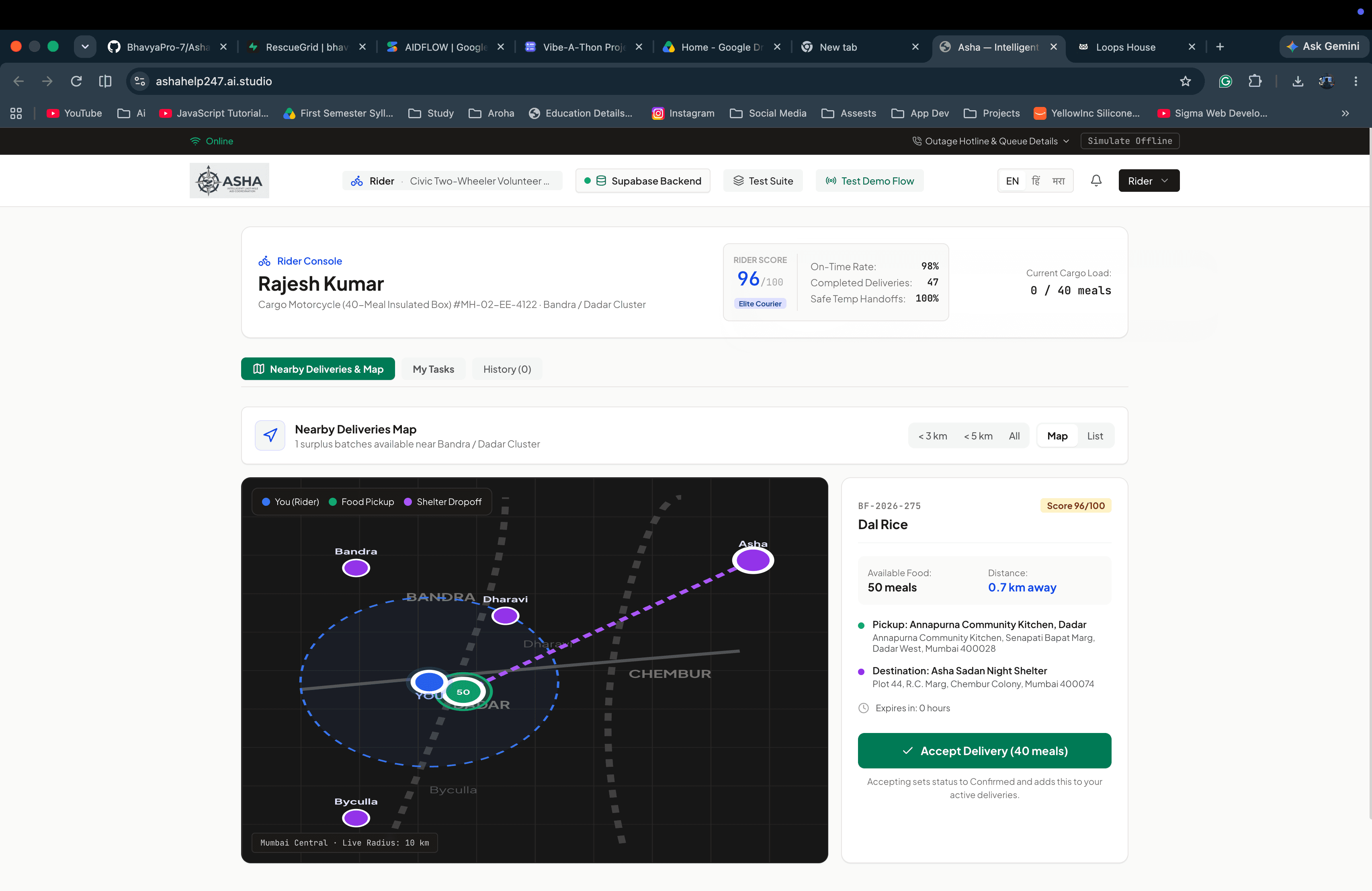
Task: Toggle Simulate Offline mode
Action: tap(1129, 141)
